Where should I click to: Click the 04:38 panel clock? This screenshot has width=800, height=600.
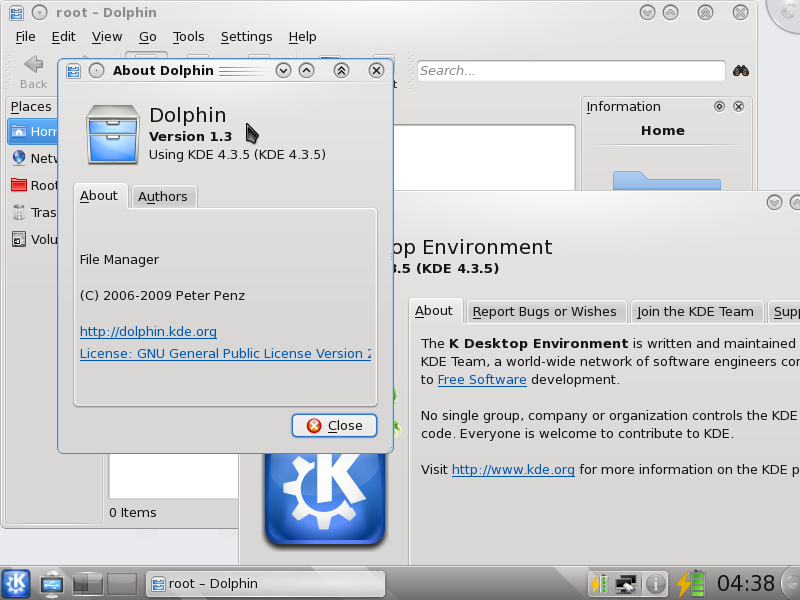[x=746, y=583]
